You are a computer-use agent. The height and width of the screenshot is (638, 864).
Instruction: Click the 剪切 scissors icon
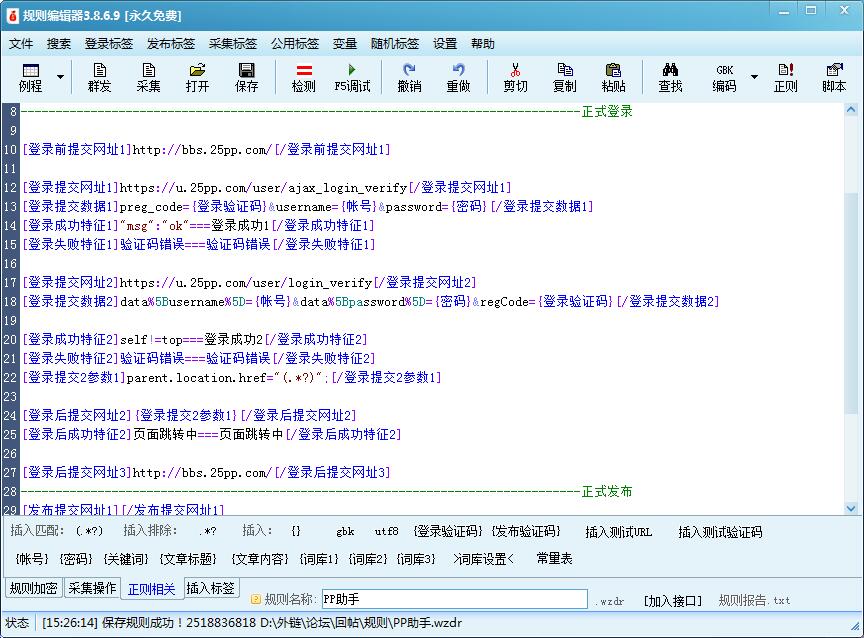[x=515, y=77]
